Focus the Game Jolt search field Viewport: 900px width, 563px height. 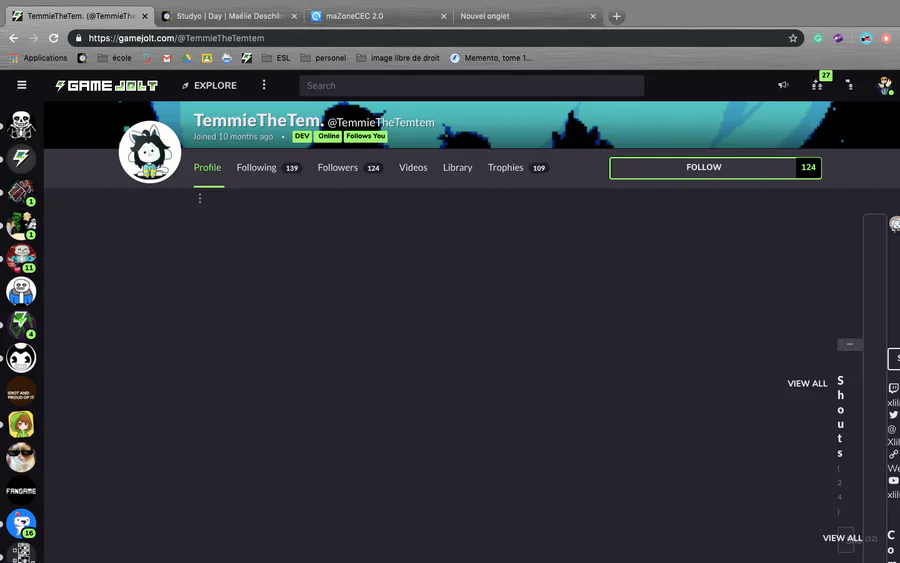point(471,86)
